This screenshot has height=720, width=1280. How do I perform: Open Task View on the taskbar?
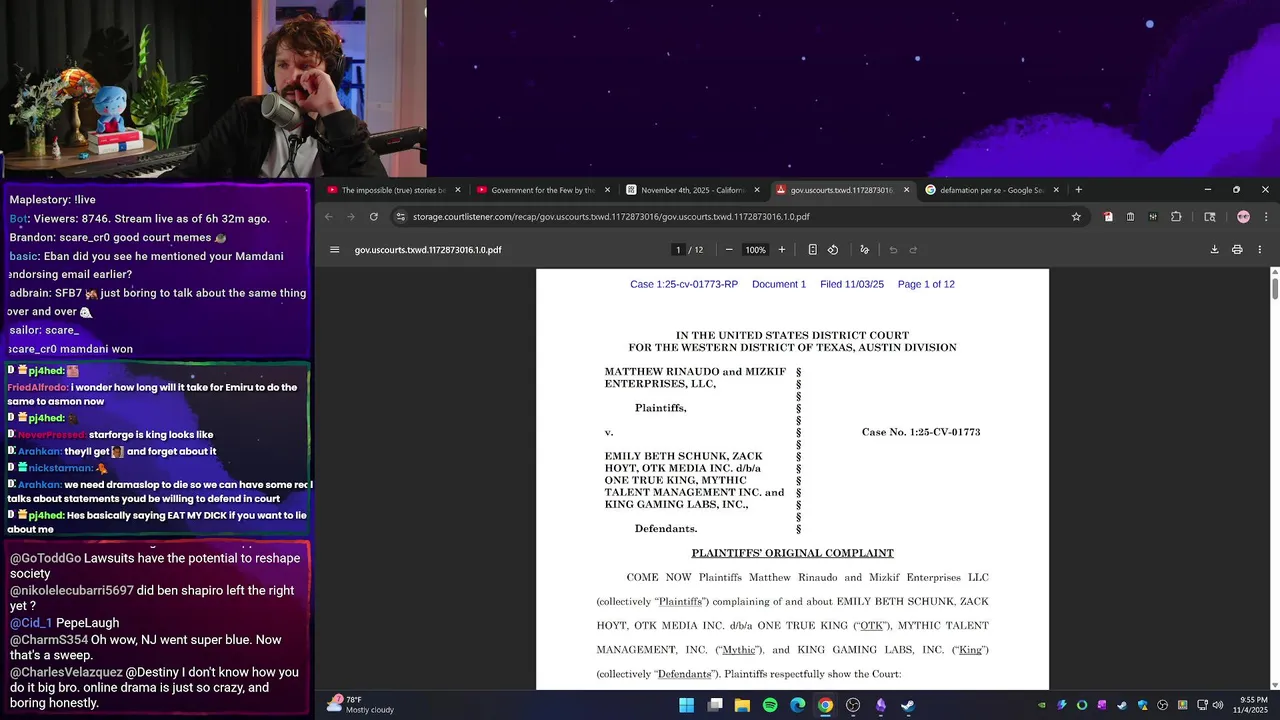(x=715, y=705)
